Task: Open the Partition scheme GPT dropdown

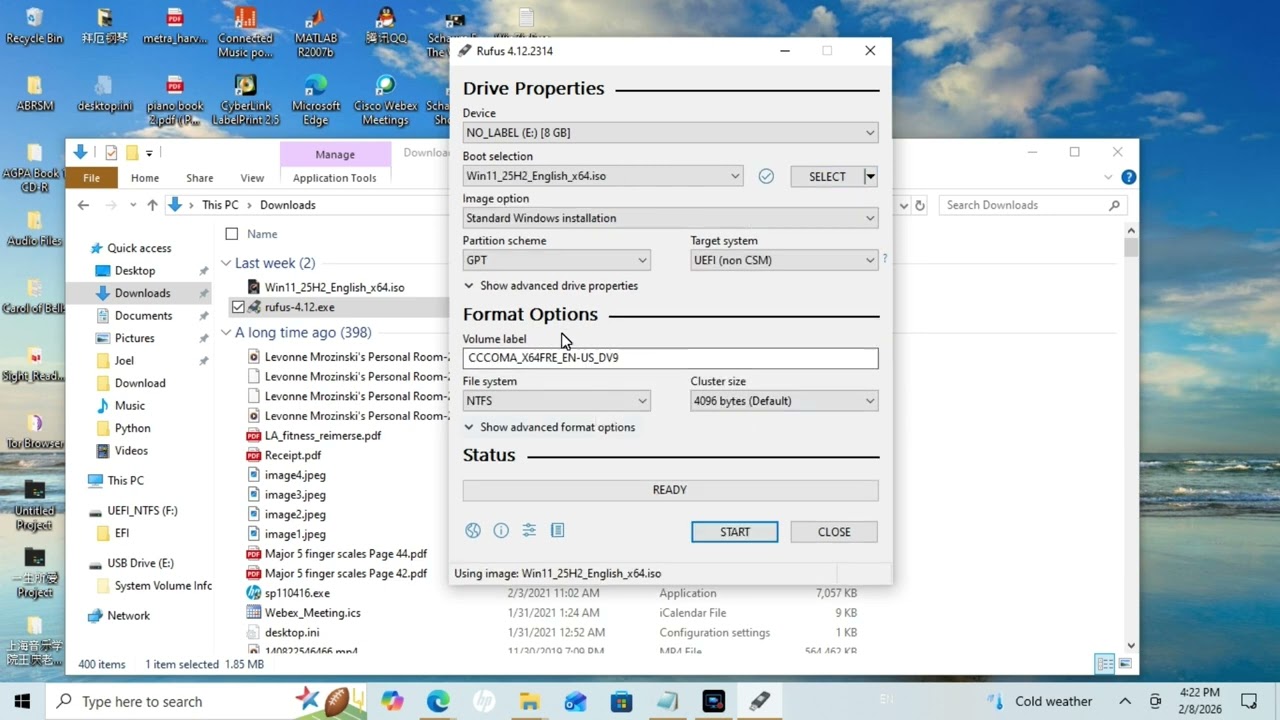Action: (556, 260)
